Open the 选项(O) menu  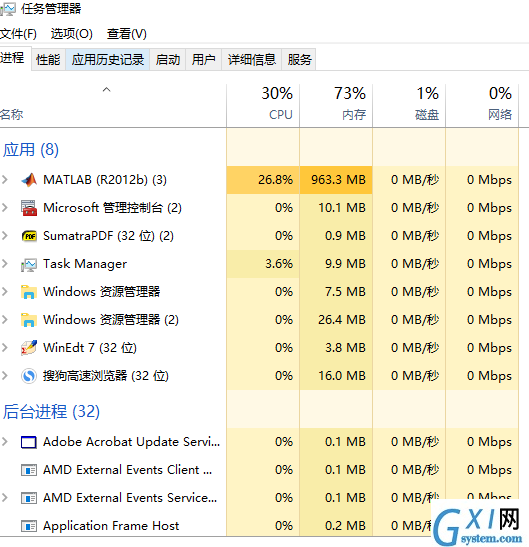72,34
